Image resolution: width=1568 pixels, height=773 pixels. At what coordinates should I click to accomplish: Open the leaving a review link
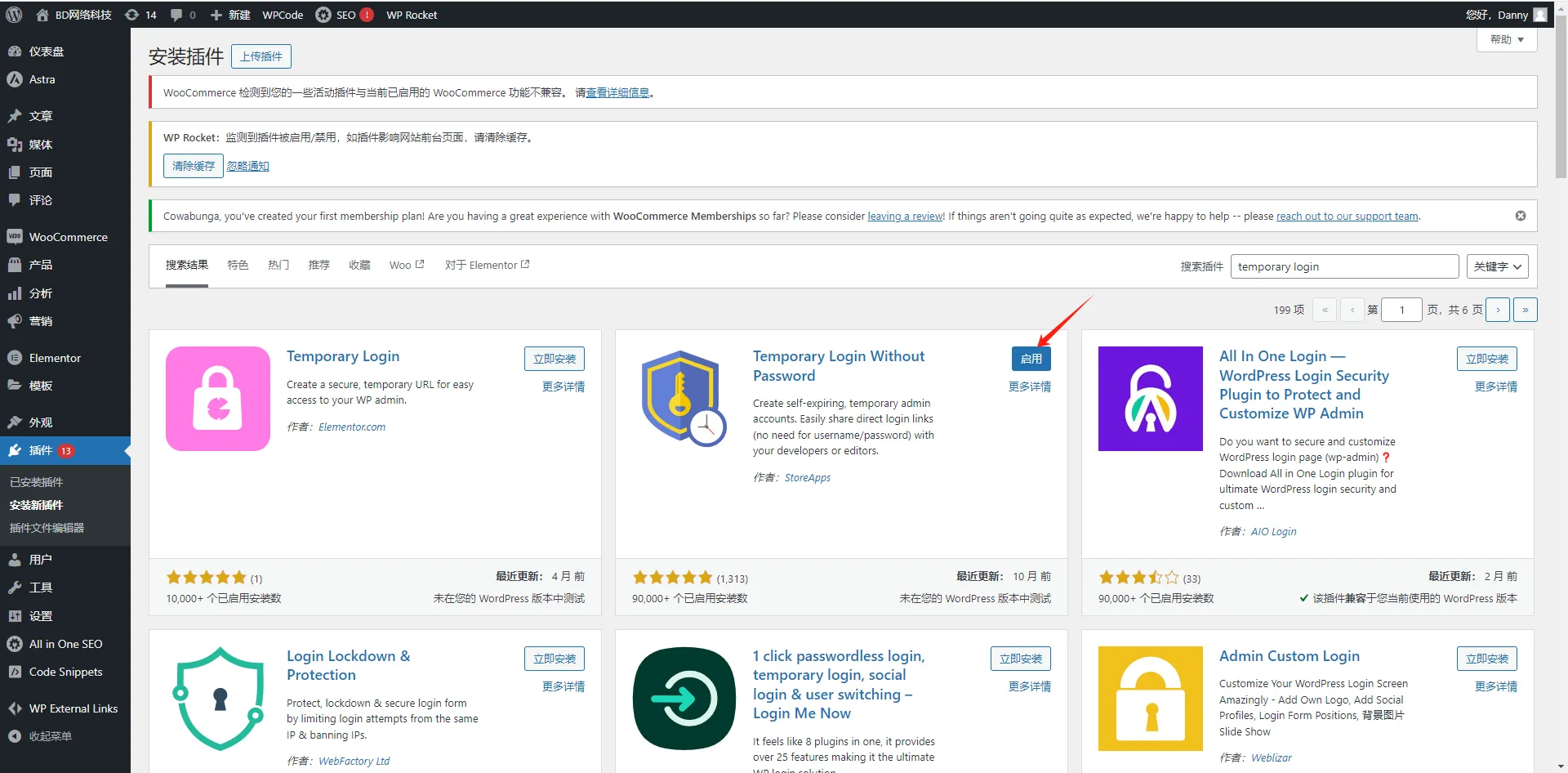(x=906, y=216)
